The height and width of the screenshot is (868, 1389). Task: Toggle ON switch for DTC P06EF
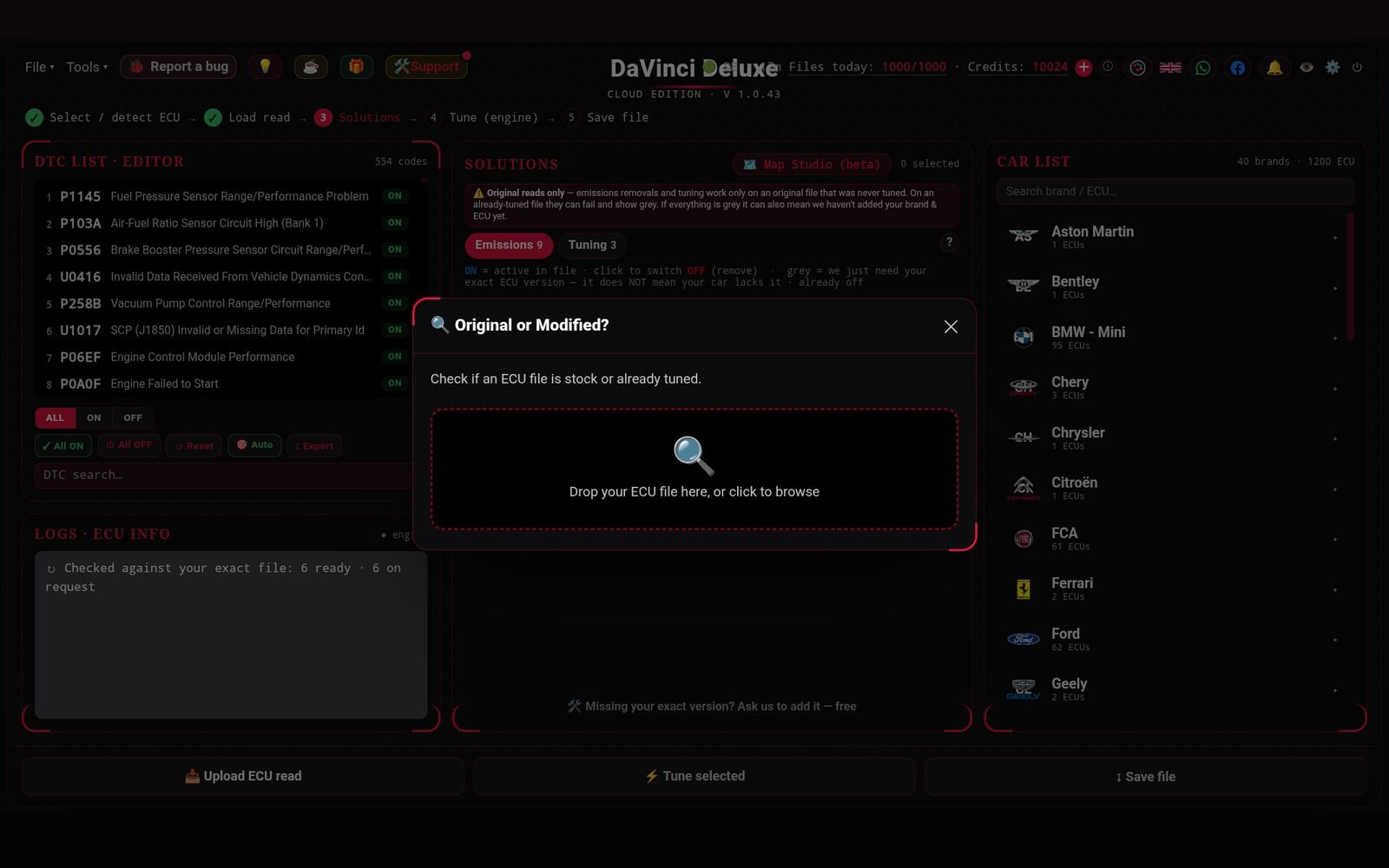coord(395,357)
